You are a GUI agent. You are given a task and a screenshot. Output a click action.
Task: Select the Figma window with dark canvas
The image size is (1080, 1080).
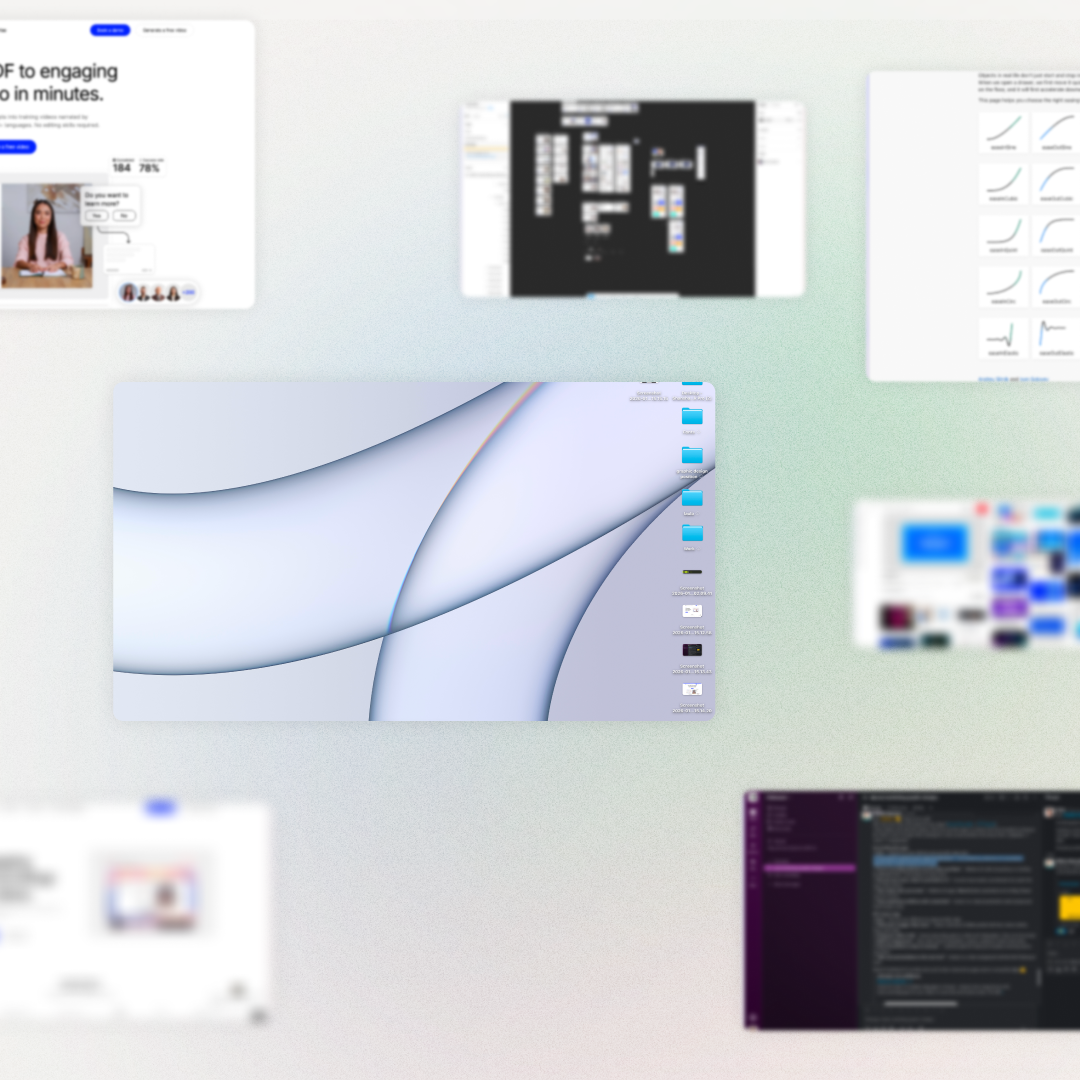[x=632, y=199]
